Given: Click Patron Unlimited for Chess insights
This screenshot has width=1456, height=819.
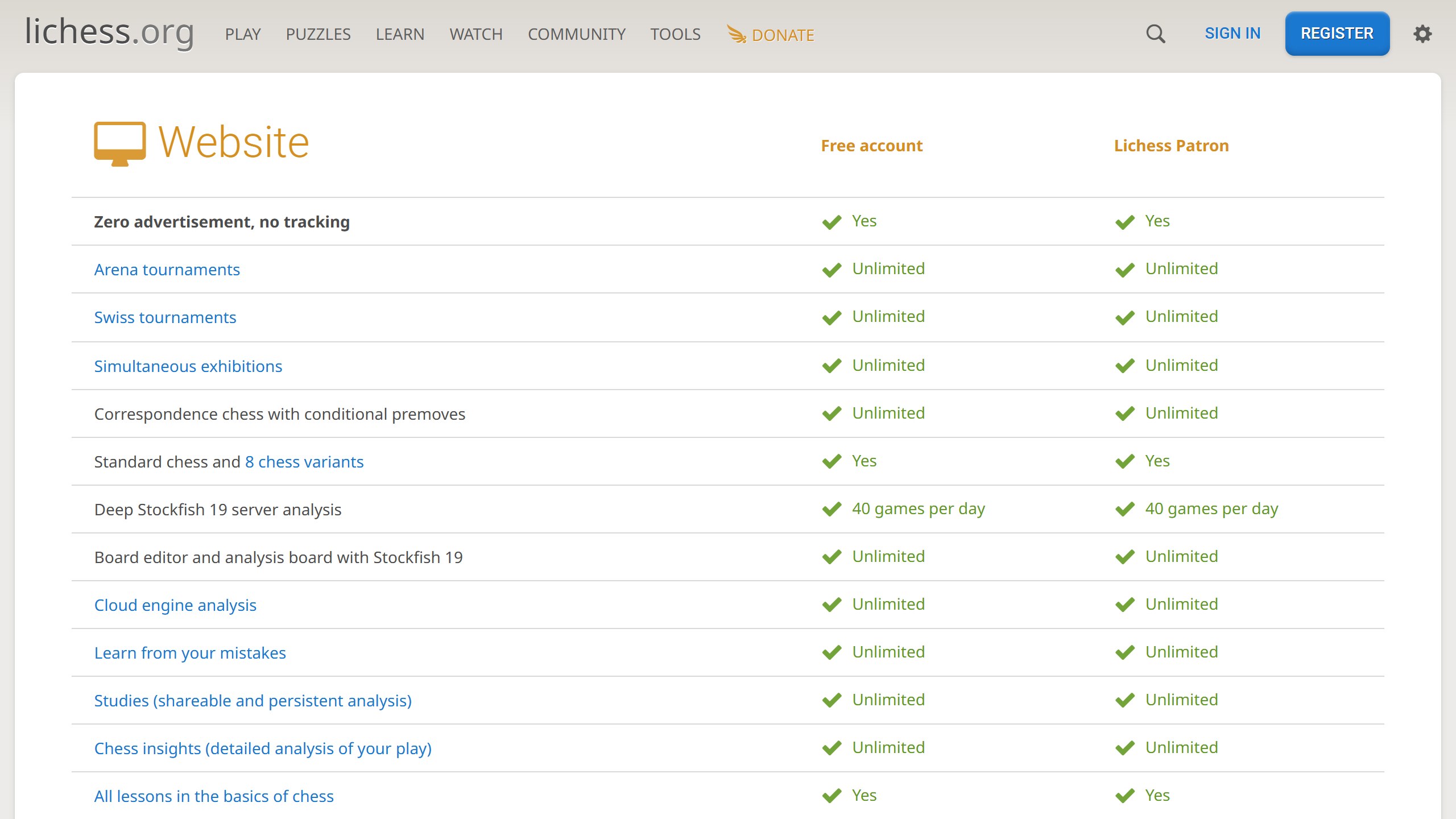Looking at the screenshot, I should (x=1181, y=747).
